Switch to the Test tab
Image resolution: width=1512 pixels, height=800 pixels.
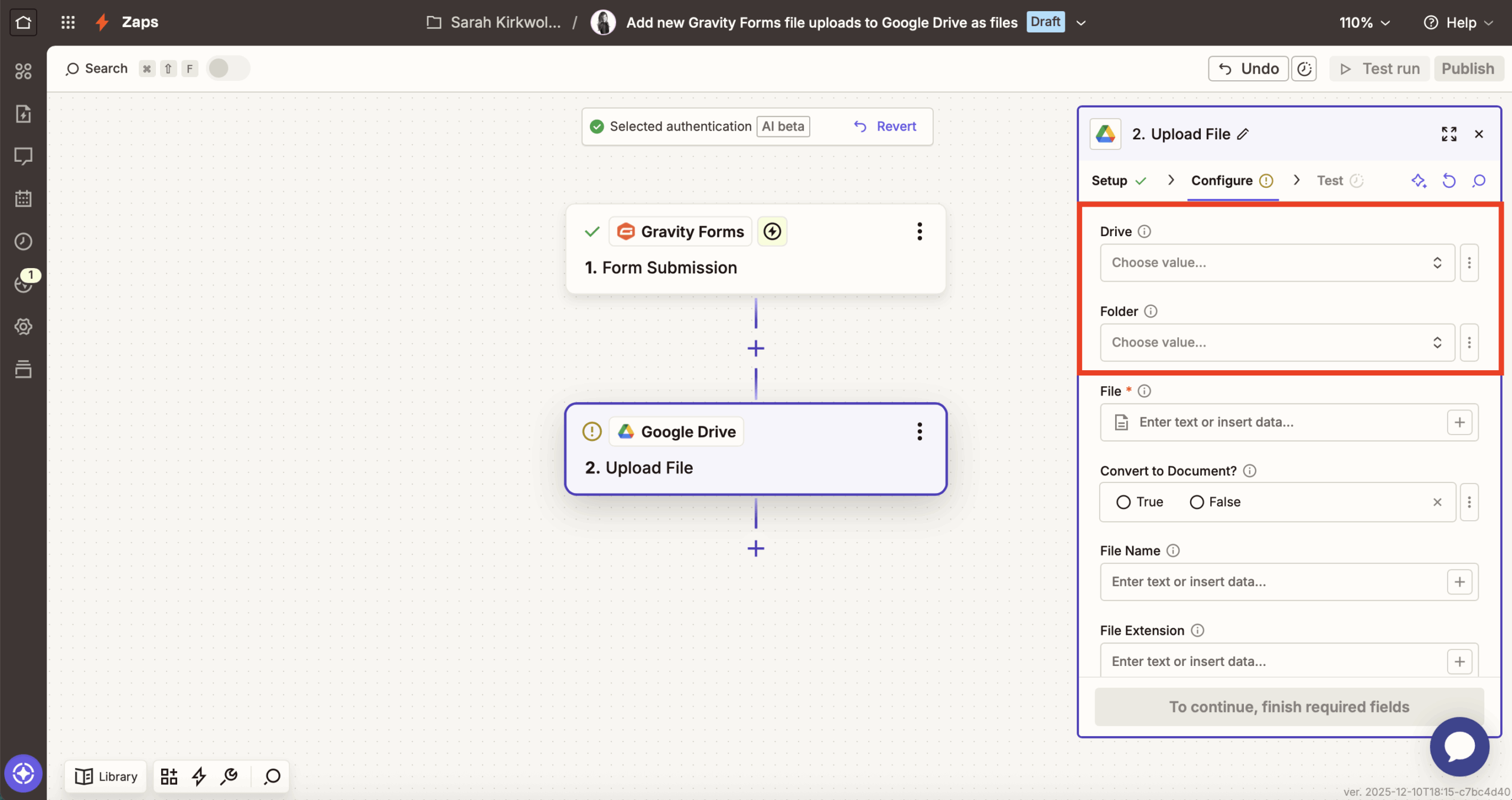pyautogui.click(x=1329, y=181)
